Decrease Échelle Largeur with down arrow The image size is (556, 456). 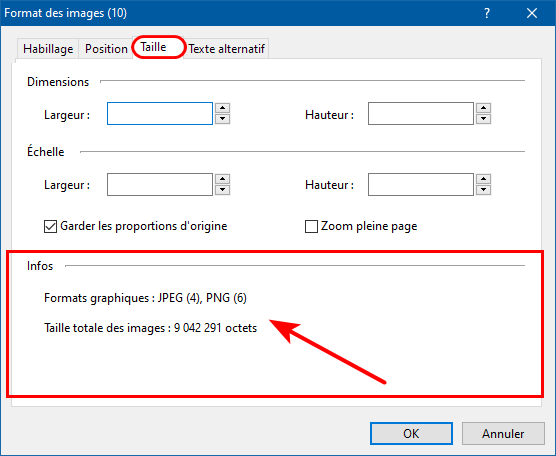tap(222, 190)
